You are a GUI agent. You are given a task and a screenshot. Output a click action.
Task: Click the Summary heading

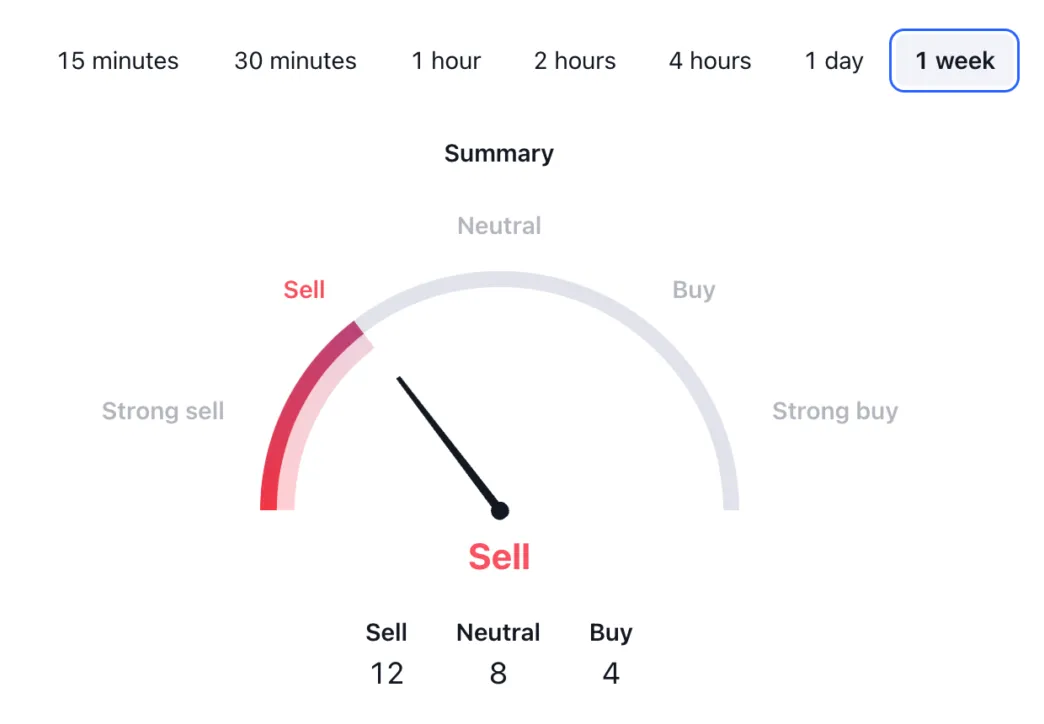[x=498, y=153]
